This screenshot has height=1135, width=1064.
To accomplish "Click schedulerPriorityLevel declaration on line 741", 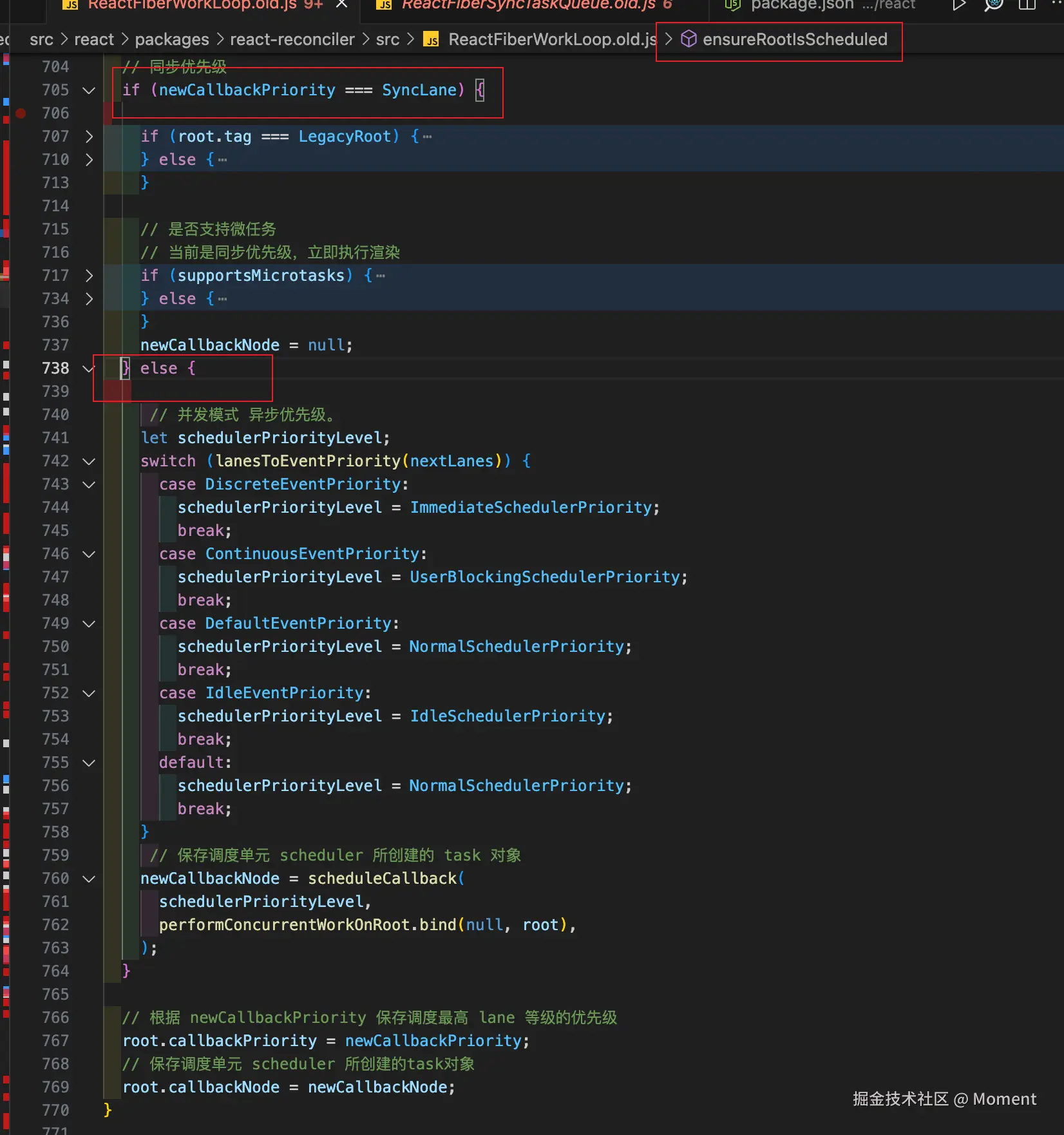I will click(x=280, y=438).
